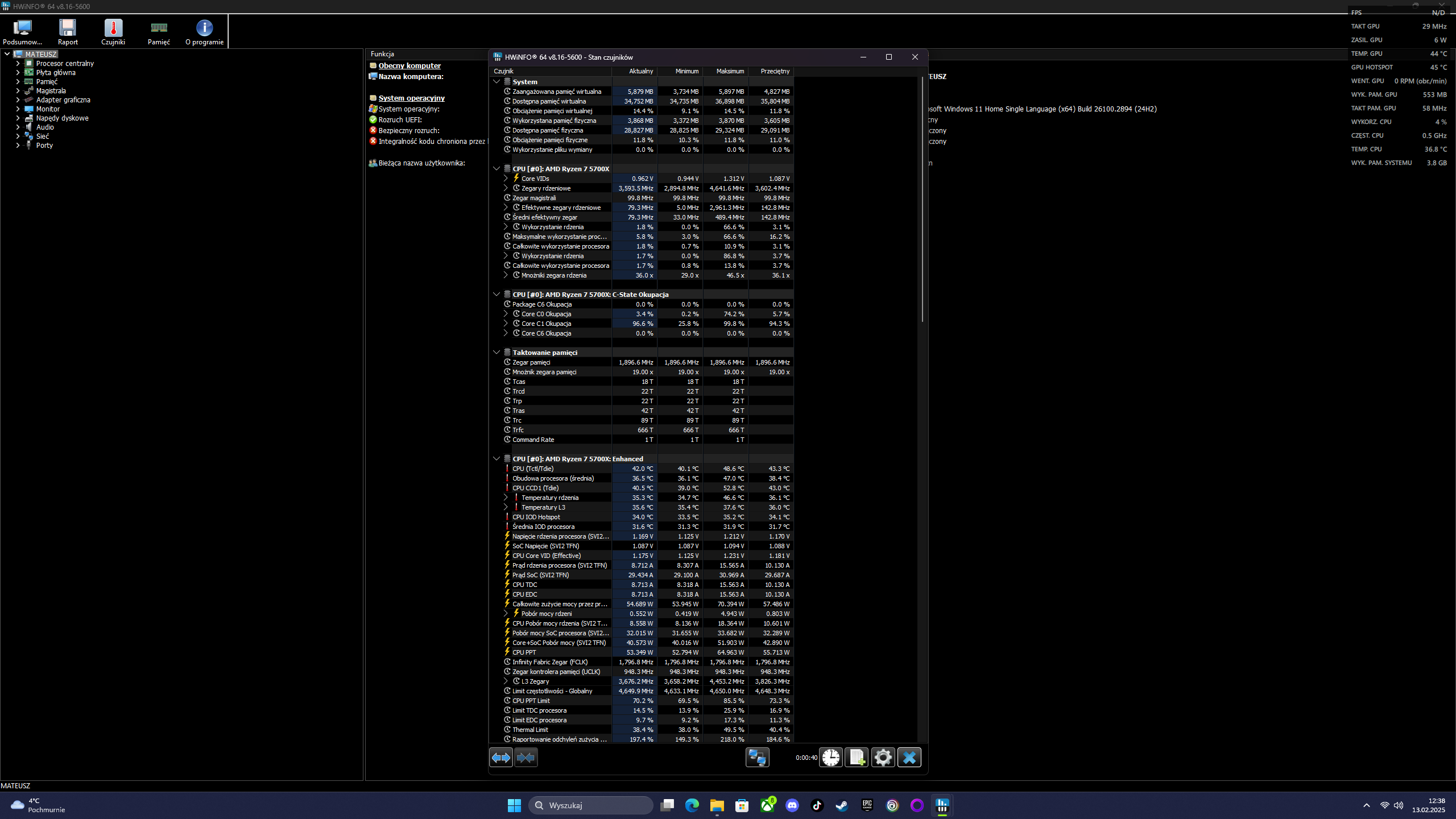Click the Maksimum column header
The height and width of the screenshot is (819, 1456).
click(730, 71)
